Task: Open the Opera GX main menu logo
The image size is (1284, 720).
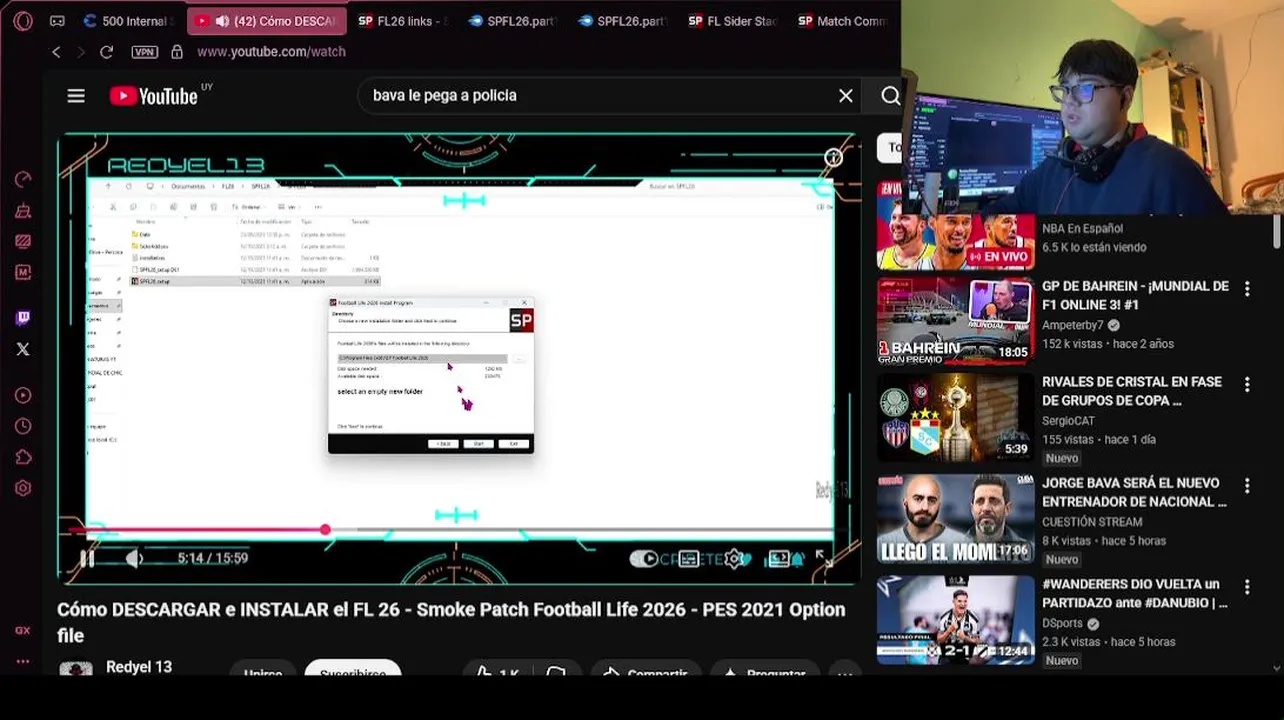Action: [x=23, y=20]
